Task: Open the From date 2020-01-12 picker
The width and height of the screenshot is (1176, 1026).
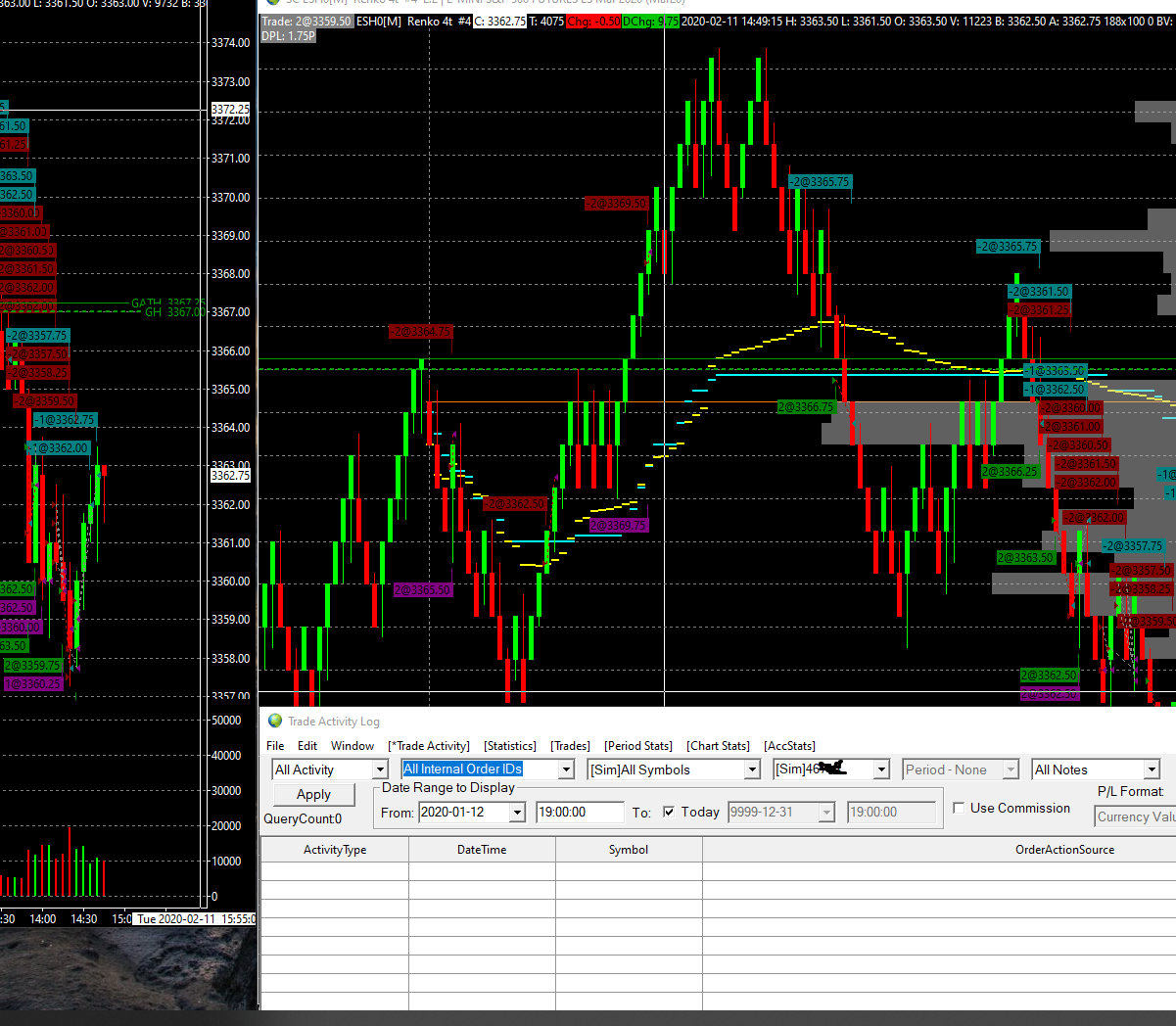Action: pyautogui.click(x=518, y=813)
